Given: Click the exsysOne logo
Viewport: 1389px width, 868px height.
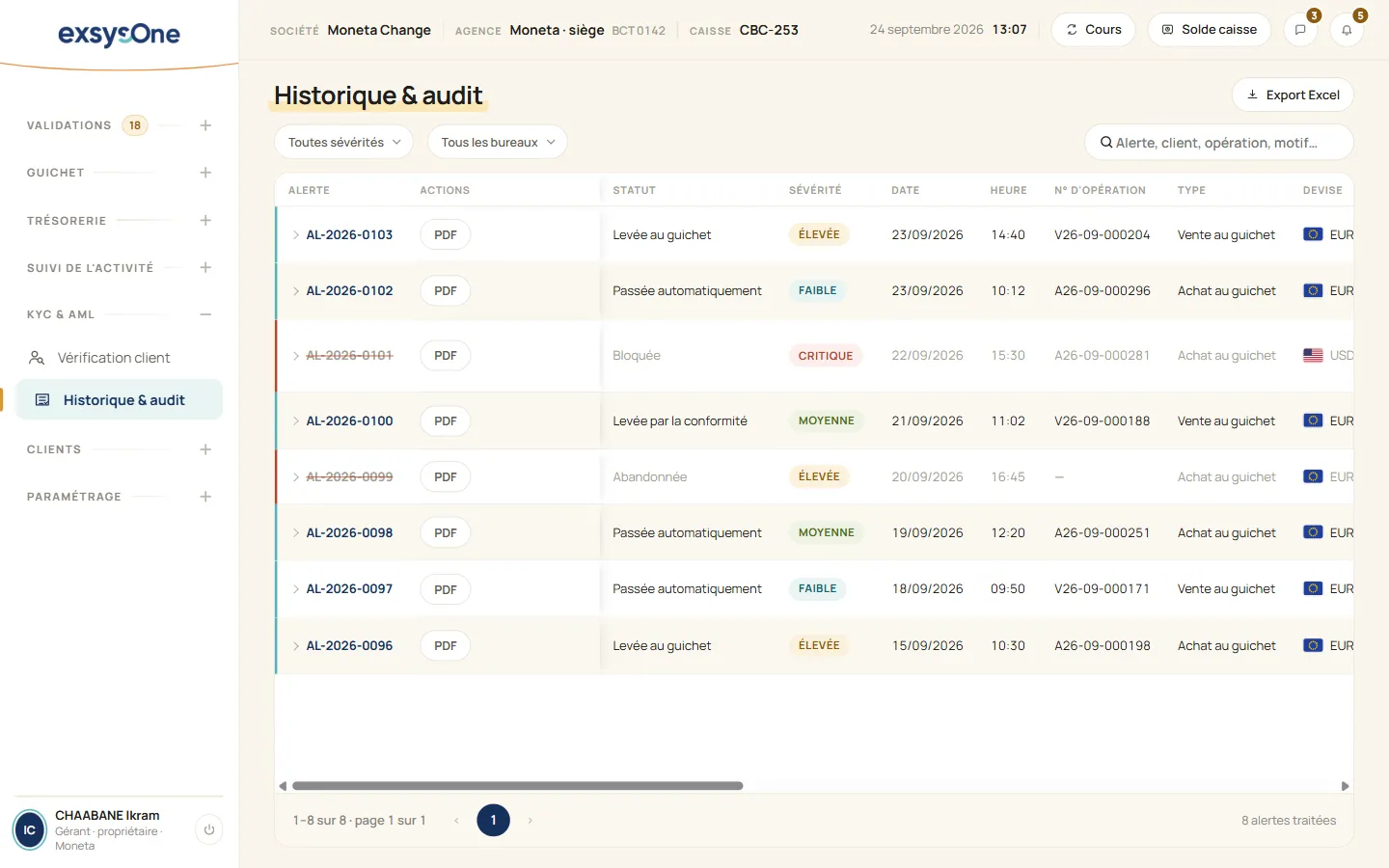Looking at the screenshot, I should (x=119, y=35).
